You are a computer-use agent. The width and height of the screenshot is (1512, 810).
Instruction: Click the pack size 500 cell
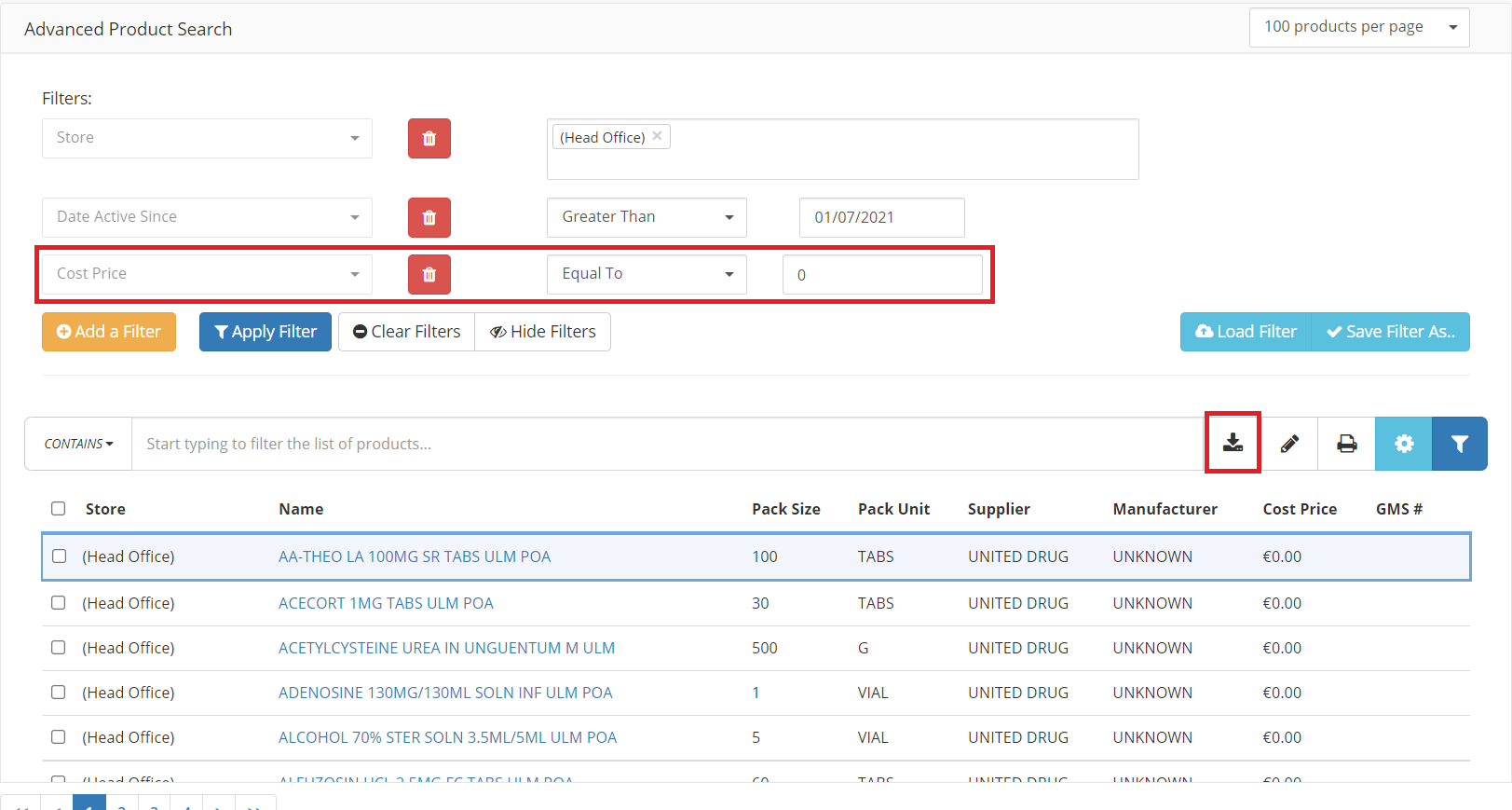[764, 648]
